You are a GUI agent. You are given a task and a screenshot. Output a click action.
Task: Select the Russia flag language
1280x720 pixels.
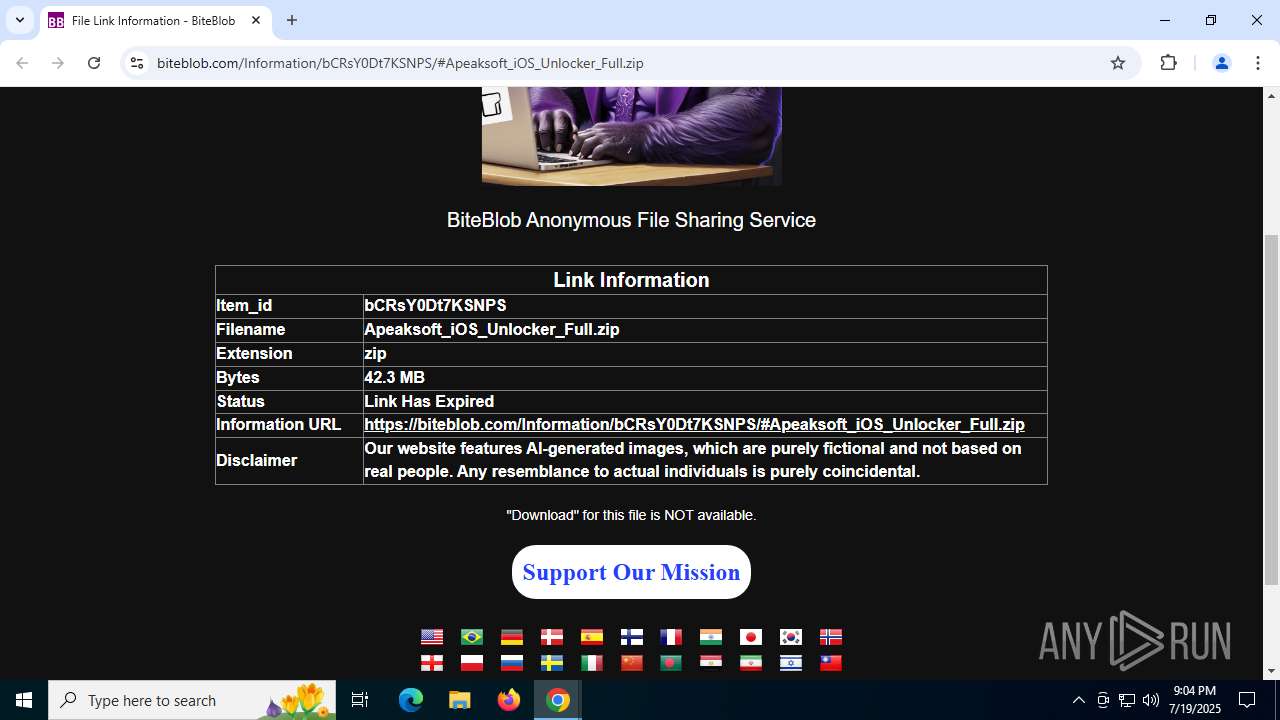[x=512, y=663]
